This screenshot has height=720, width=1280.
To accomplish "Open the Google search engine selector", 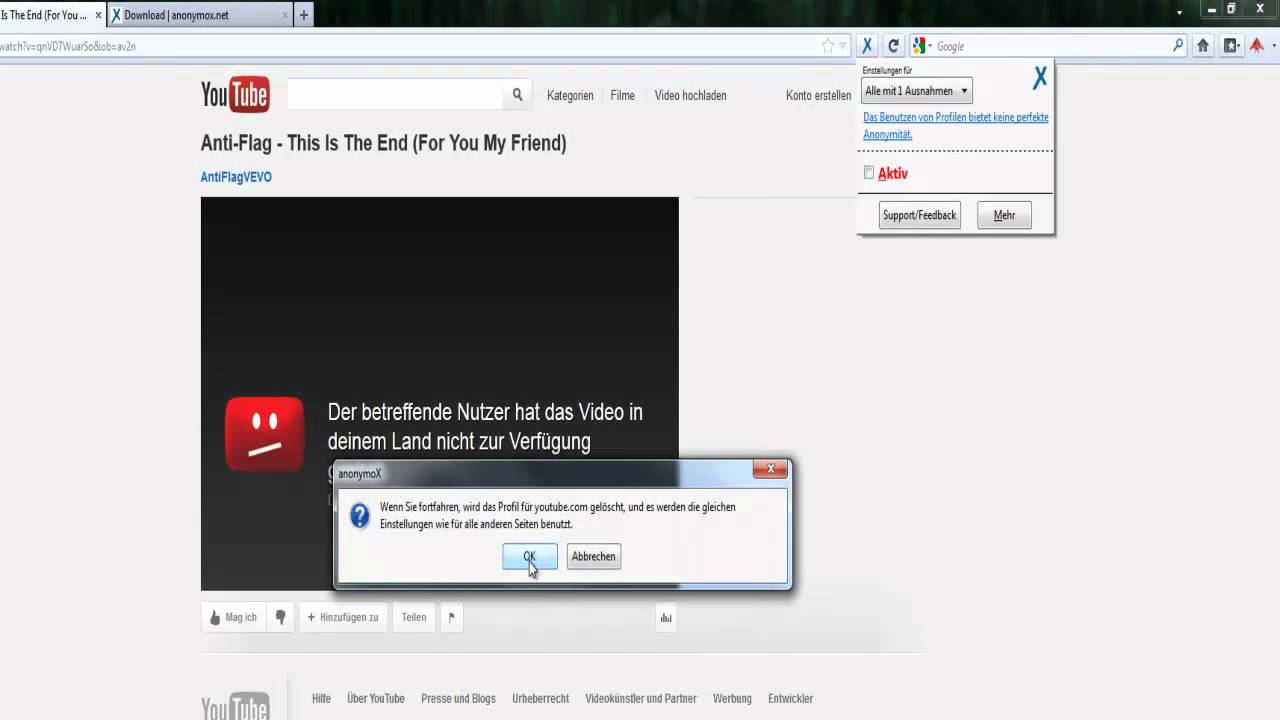I will tap(921, 46).
